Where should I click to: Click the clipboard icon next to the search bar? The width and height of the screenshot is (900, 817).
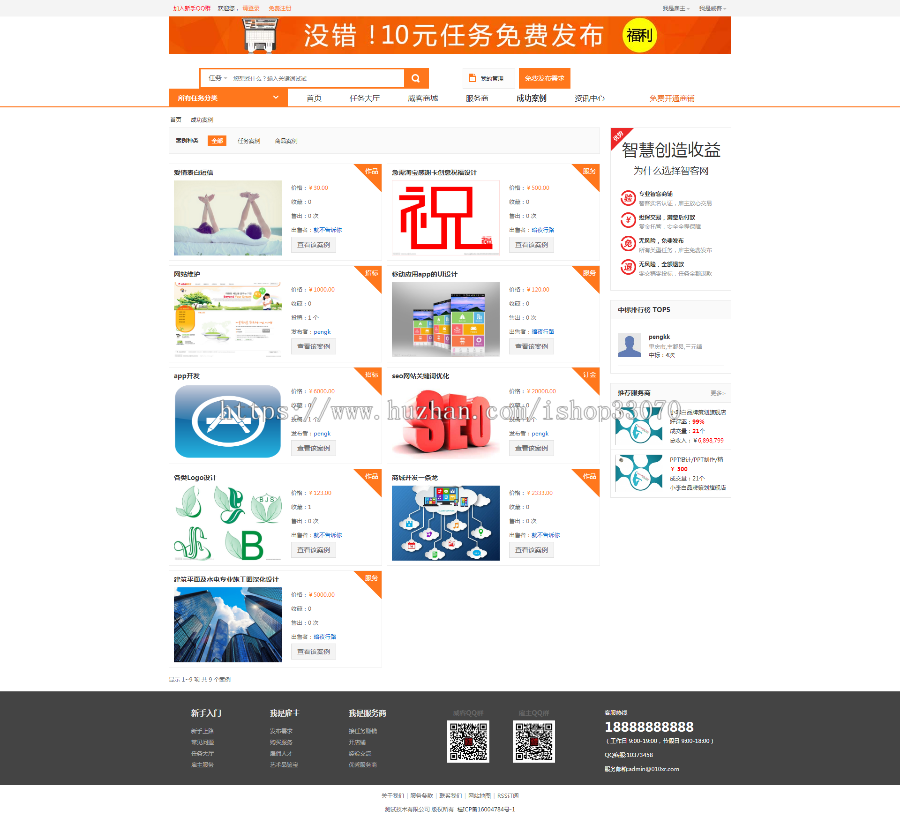[x=471, y=76]
